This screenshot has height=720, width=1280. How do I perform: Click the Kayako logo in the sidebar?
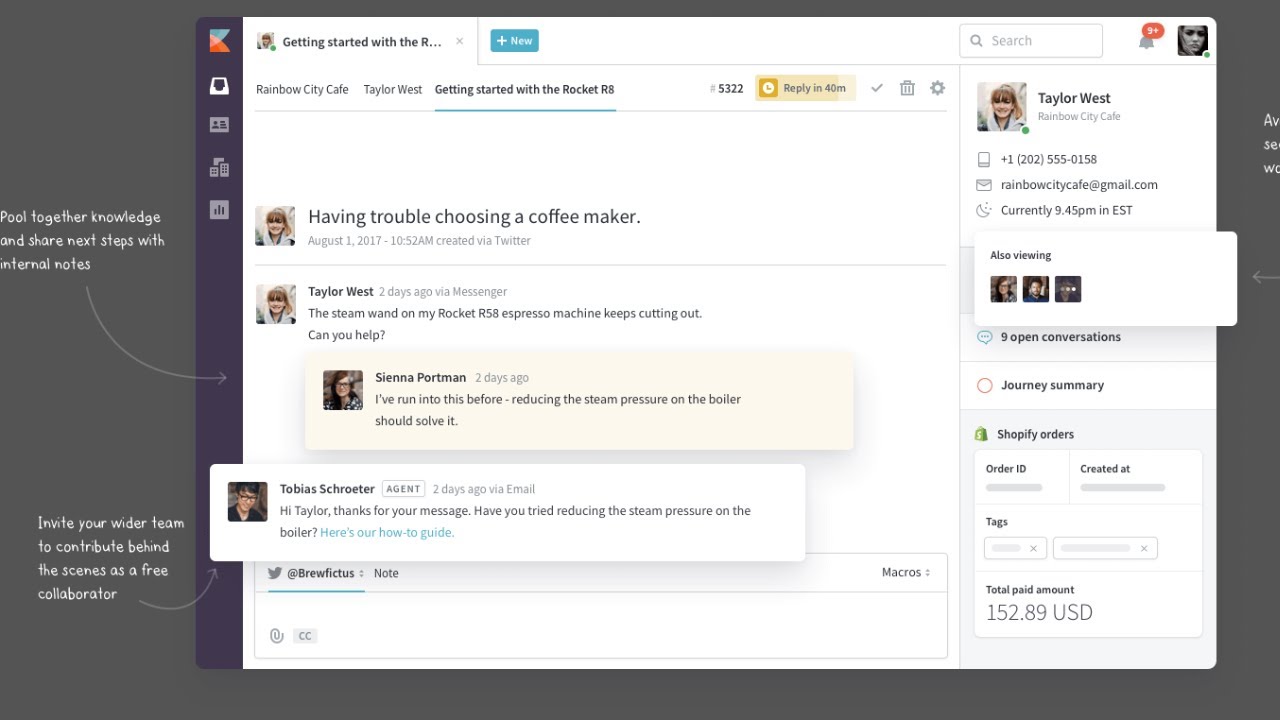219,41
